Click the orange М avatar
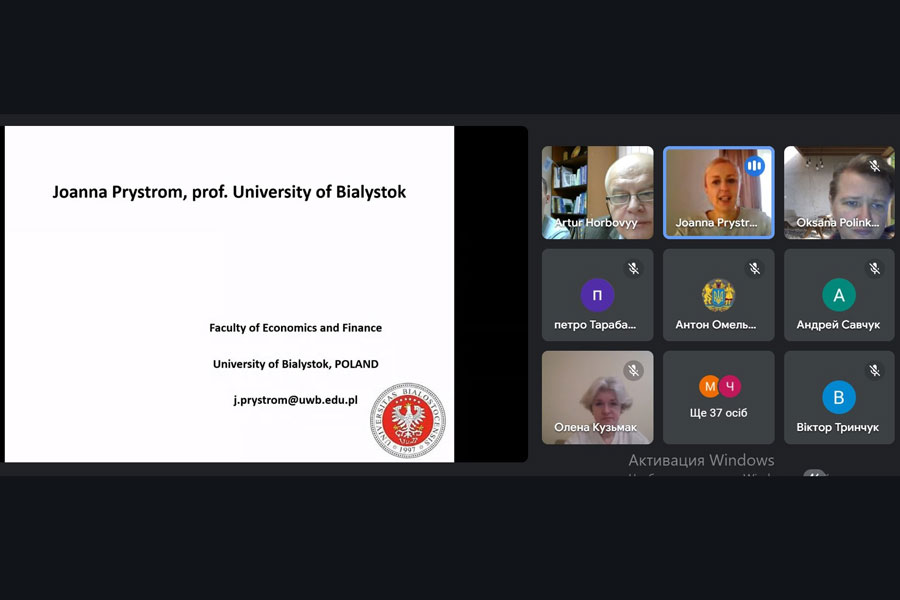Viewport: 900px width, 600px height. tap(709, 386)
